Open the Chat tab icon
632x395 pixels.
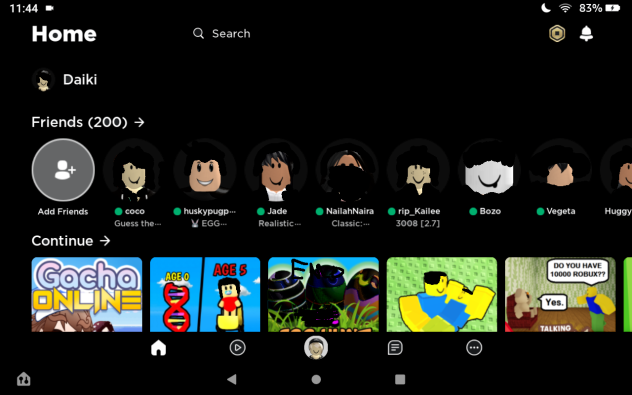[x=395, y=347]
